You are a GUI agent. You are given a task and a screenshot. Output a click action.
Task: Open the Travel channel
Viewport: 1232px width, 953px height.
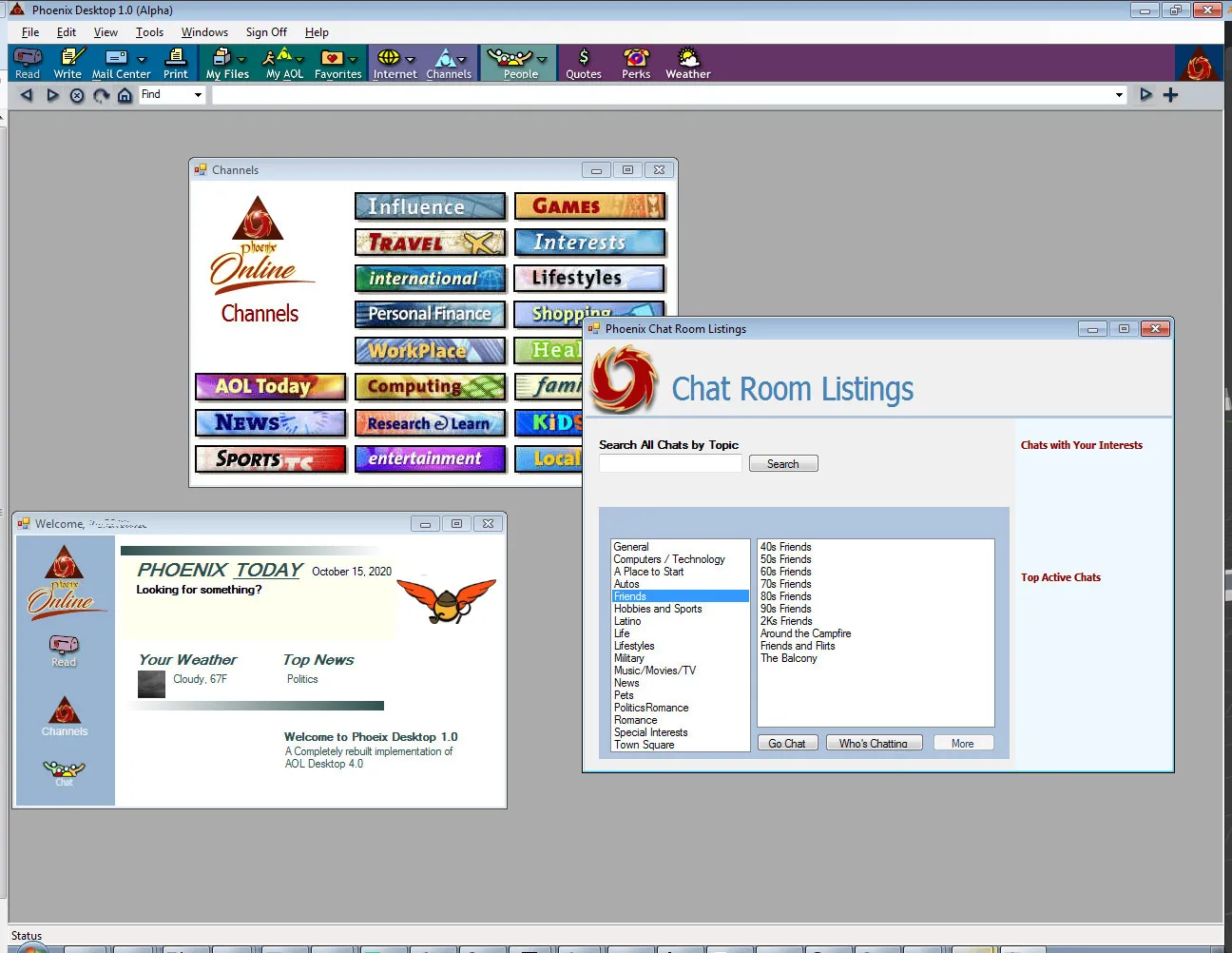click(x=430, y=243)
